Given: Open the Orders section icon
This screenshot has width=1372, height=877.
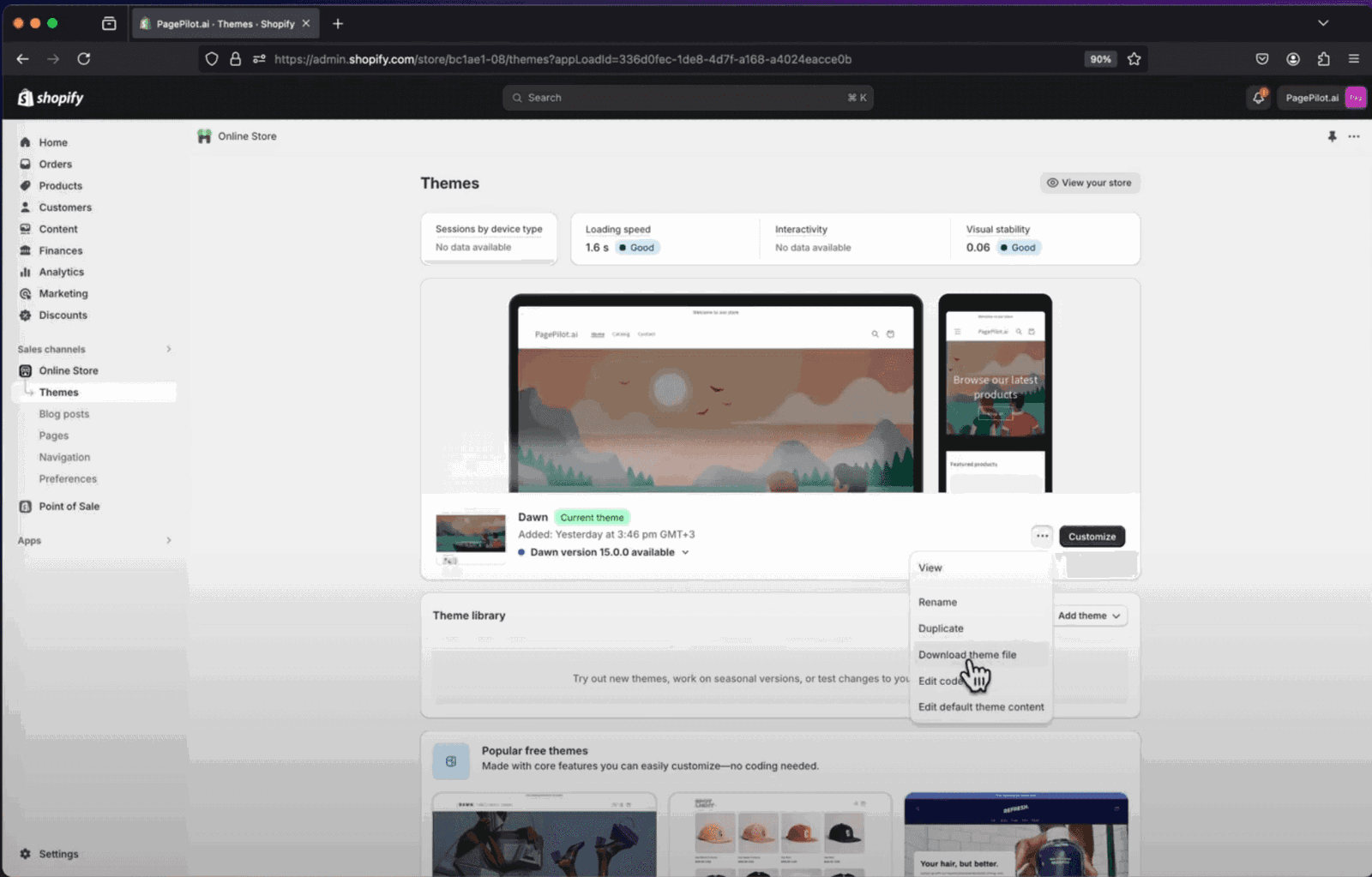Looking at the screenshot, I should [26, 164].
